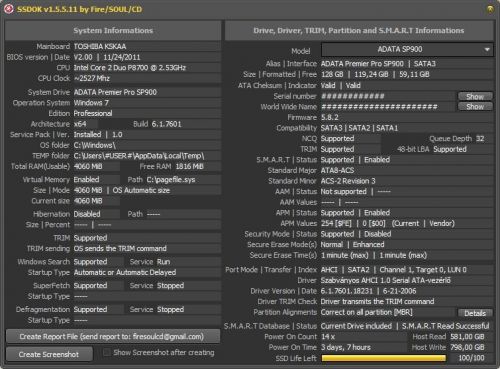
Task: Click OS folder value C:\Windows\
Action: click(95, 145)
